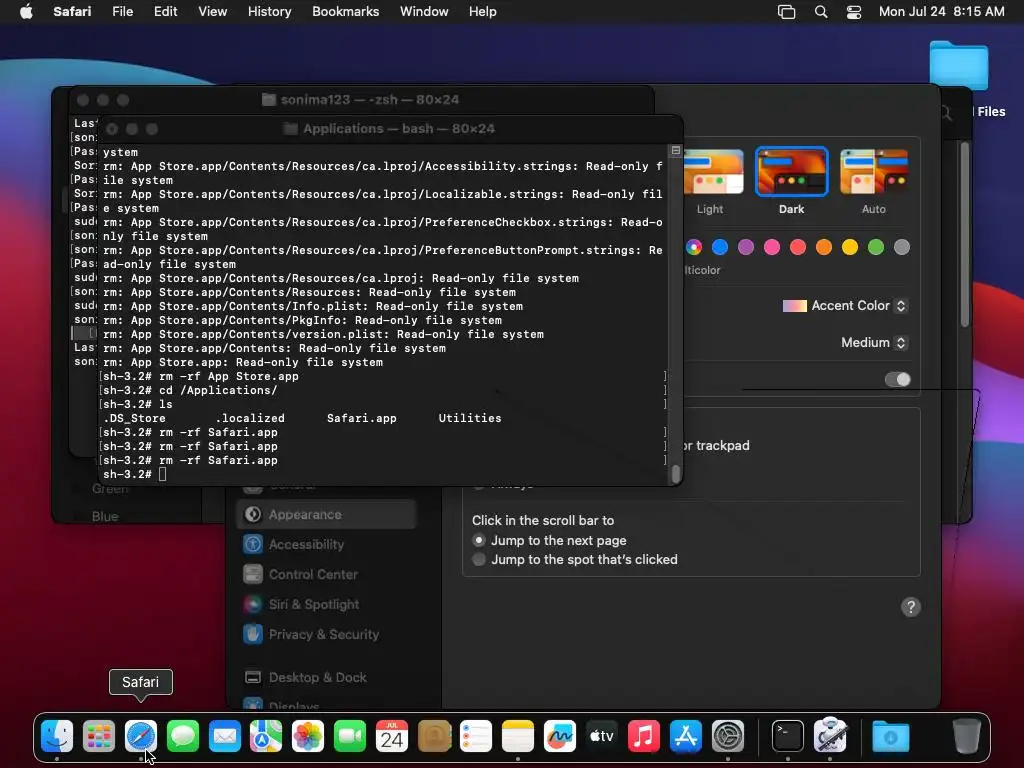Open Music app in the Dock
The height and width of the screenshot is (768, 1024).
[643, 736]
